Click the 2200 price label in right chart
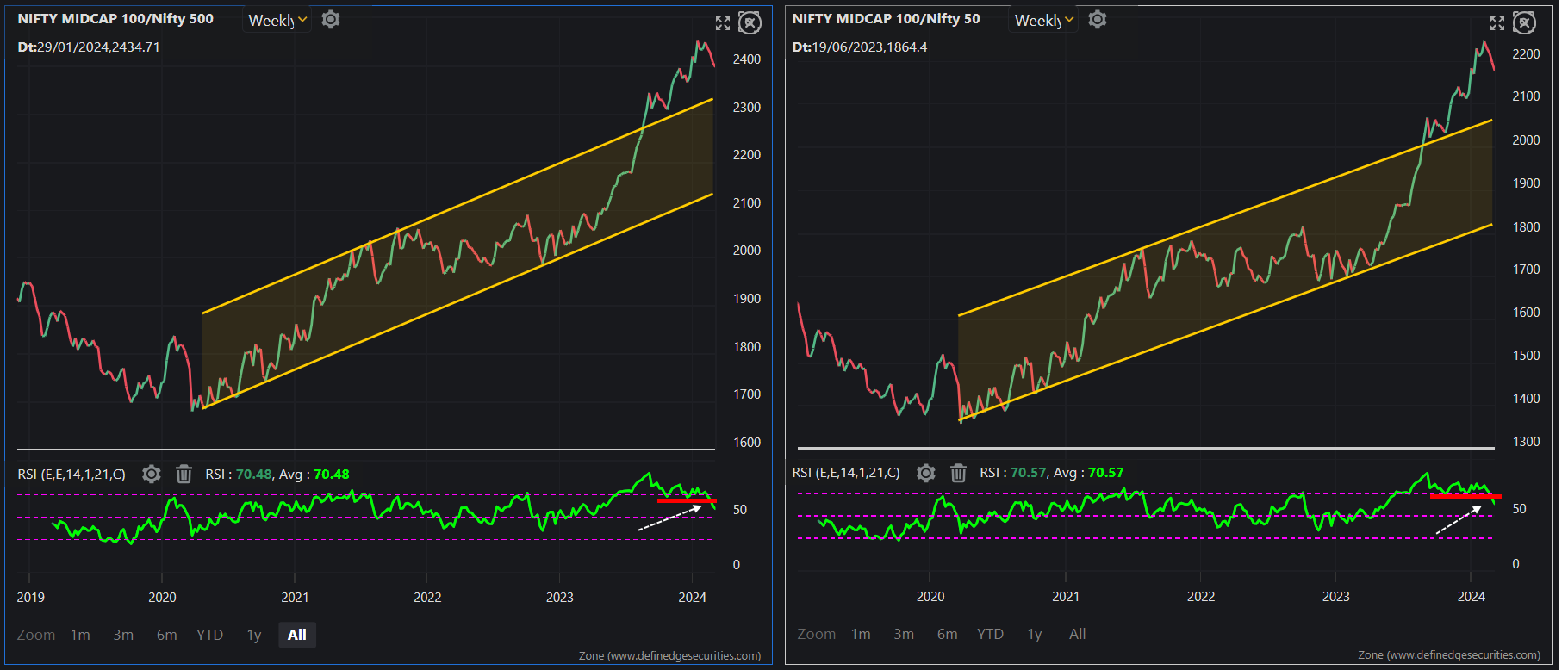Screen dimensions: 1568x670 coord(1526,53)
